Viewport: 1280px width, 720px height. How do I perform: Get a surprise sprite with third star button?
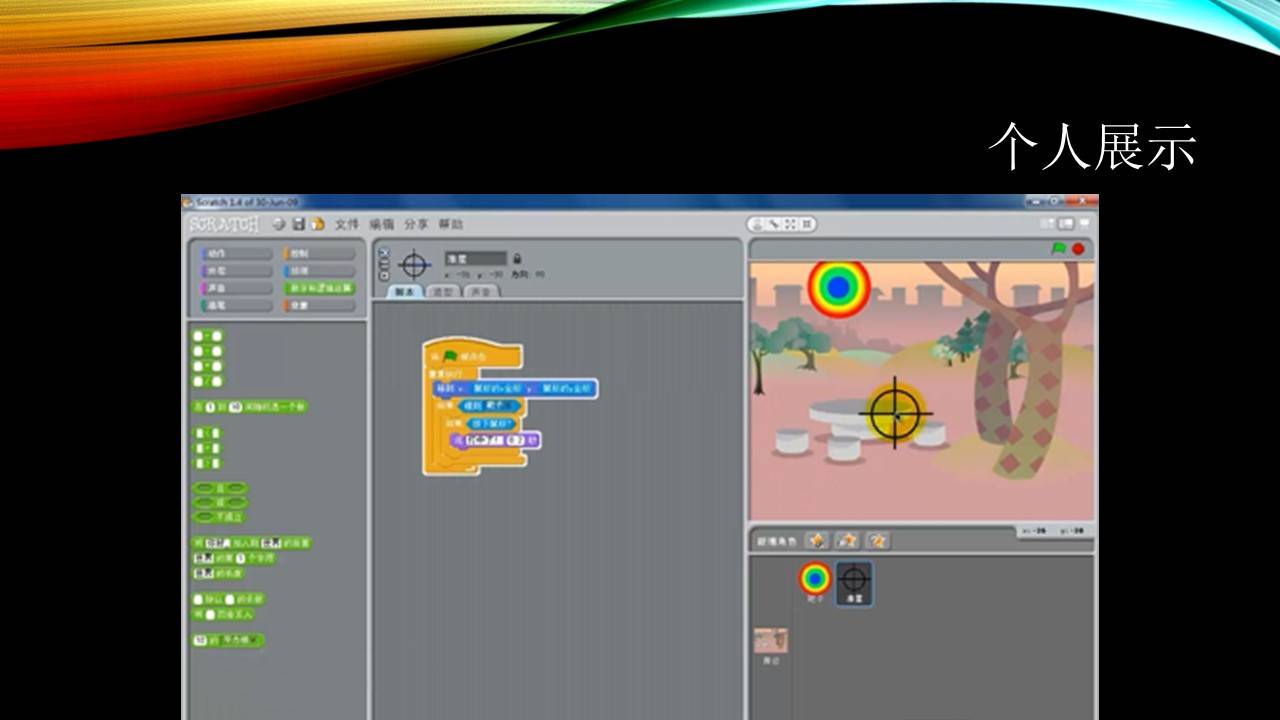pos(878,540)
